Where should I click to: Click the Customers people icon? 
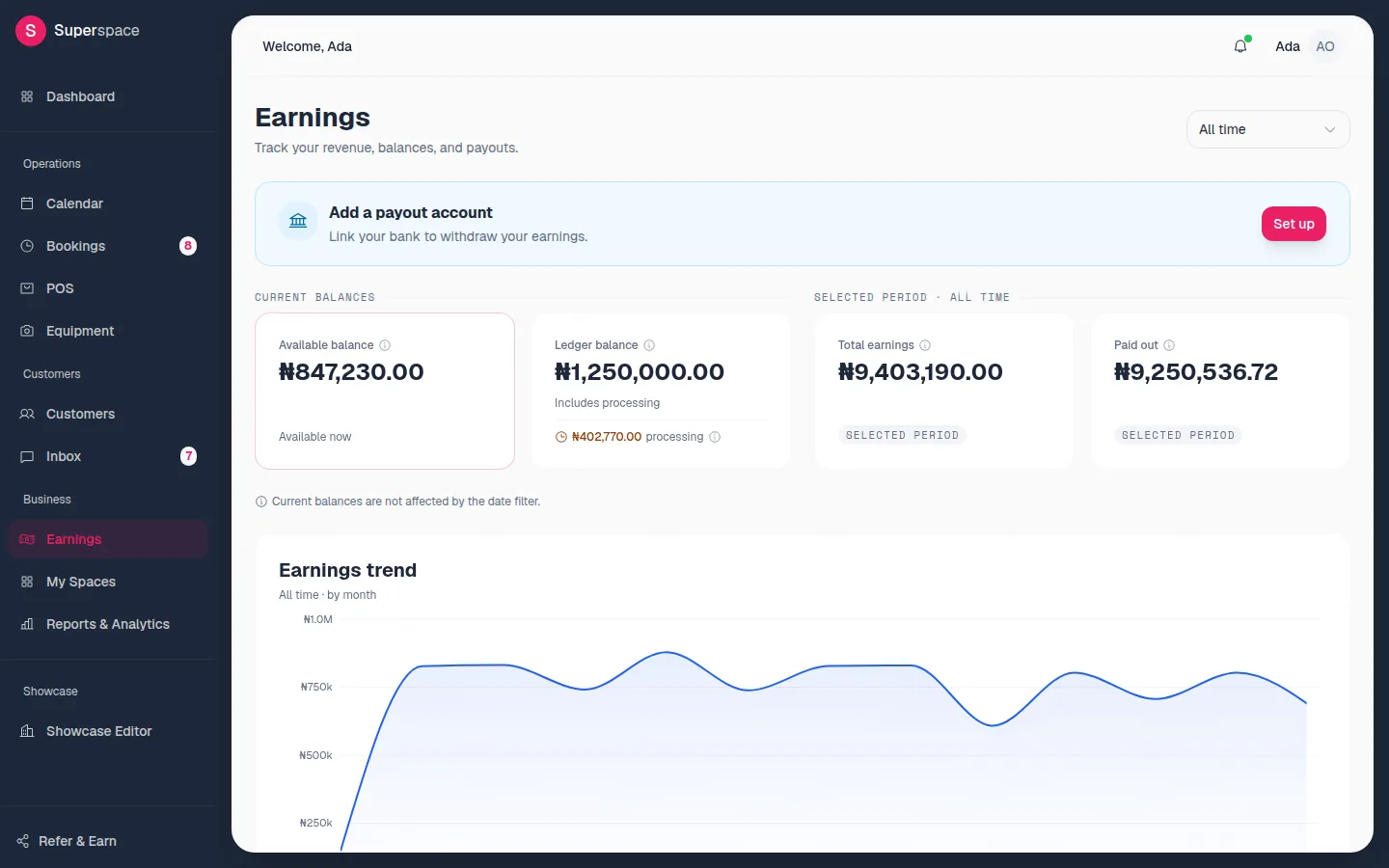[27, 414]
